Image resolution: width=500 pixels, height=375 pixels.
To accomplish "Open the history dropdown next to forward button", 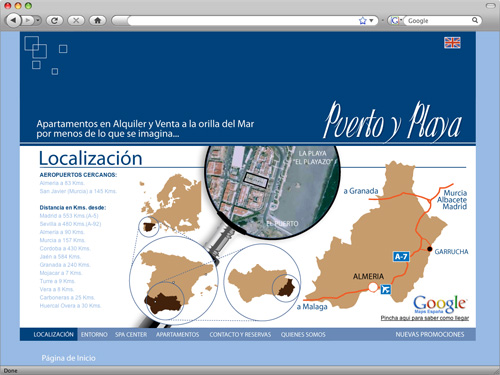I will (38, 21).
